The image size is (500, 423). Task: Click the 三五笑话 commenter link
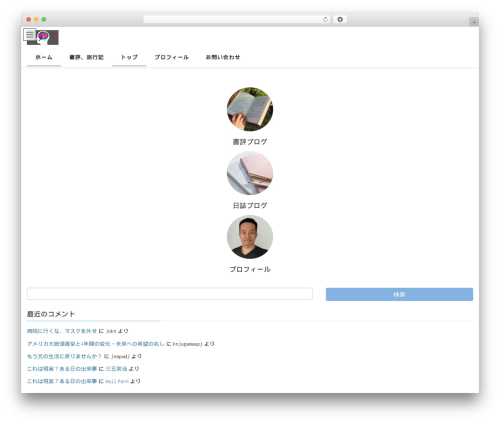point(116,369)
